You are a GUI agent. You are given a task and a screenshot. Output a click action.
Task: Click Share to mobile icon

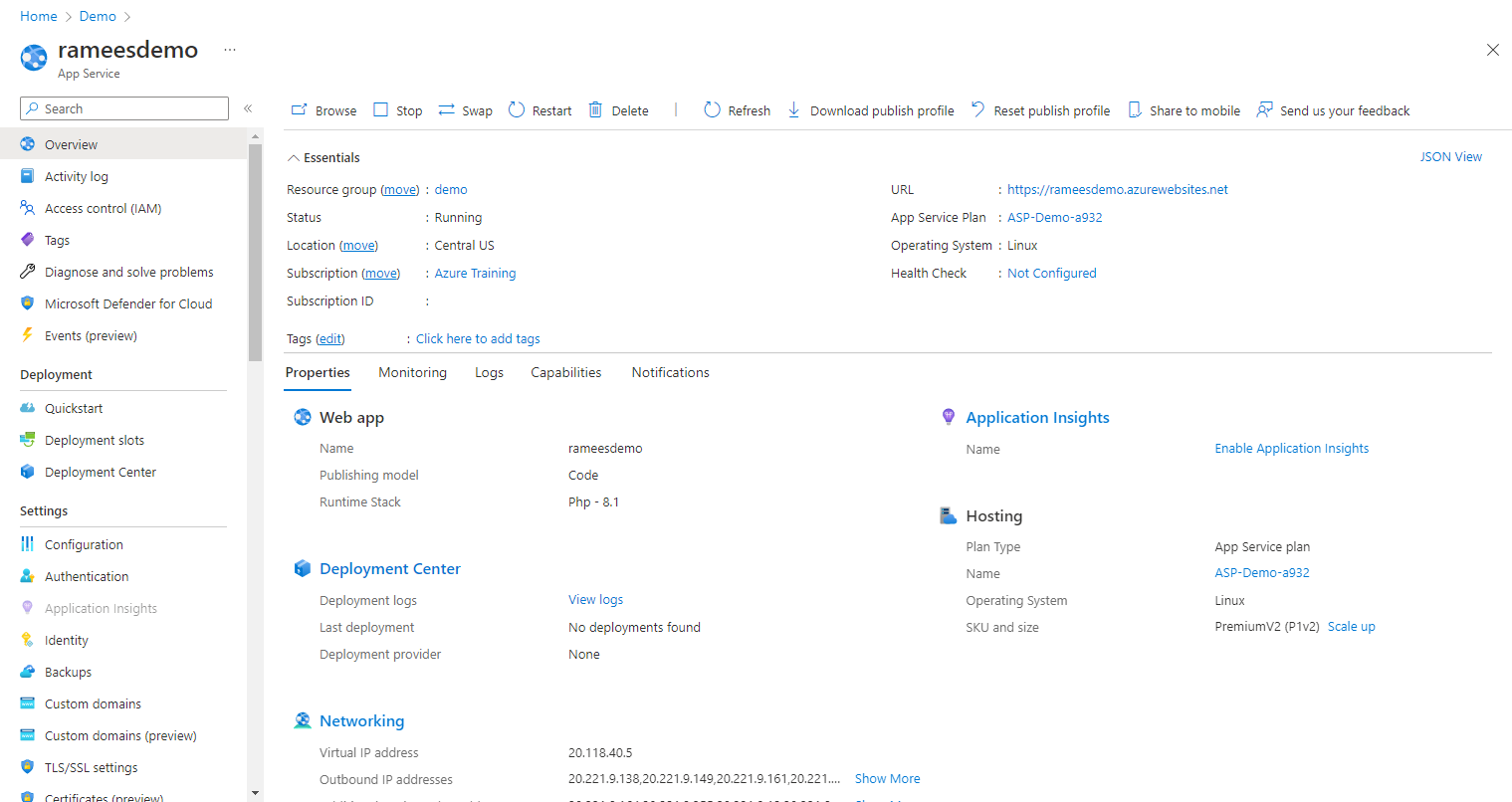pyautogui.click(x=1134, y=110)
